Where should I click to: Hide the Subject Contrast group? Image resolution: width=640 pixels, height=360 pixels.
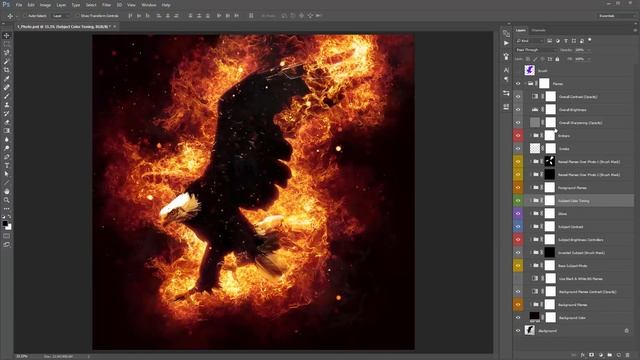pyautogui.click(x=518, y=227)
